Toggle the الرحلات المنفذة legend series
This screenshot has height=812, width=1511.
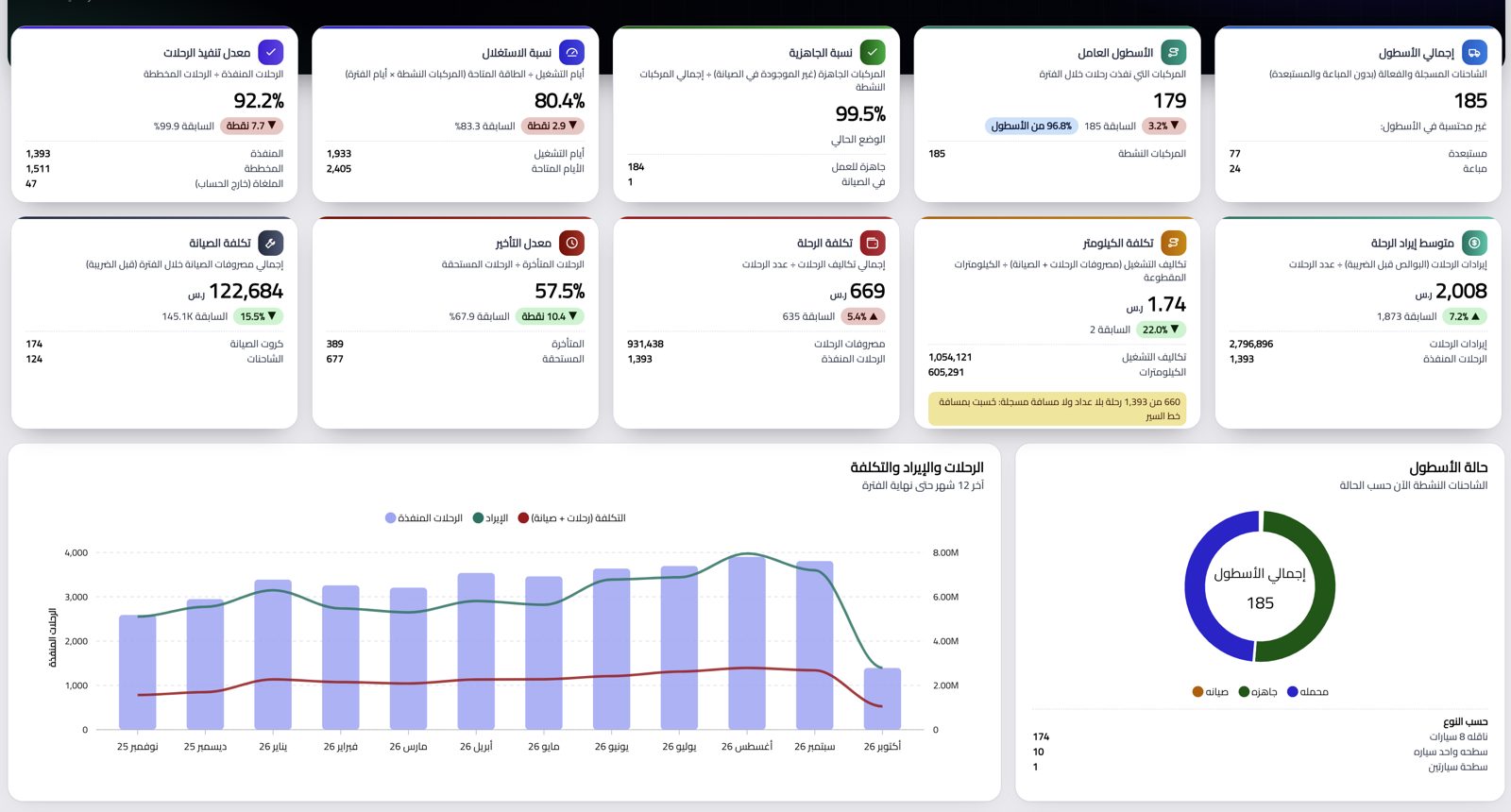[x=424, y=518]
